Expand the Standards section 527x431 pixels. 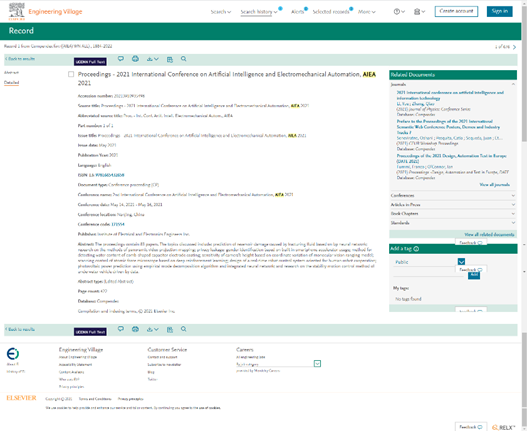pyautogui.click(x=453, y=223)
